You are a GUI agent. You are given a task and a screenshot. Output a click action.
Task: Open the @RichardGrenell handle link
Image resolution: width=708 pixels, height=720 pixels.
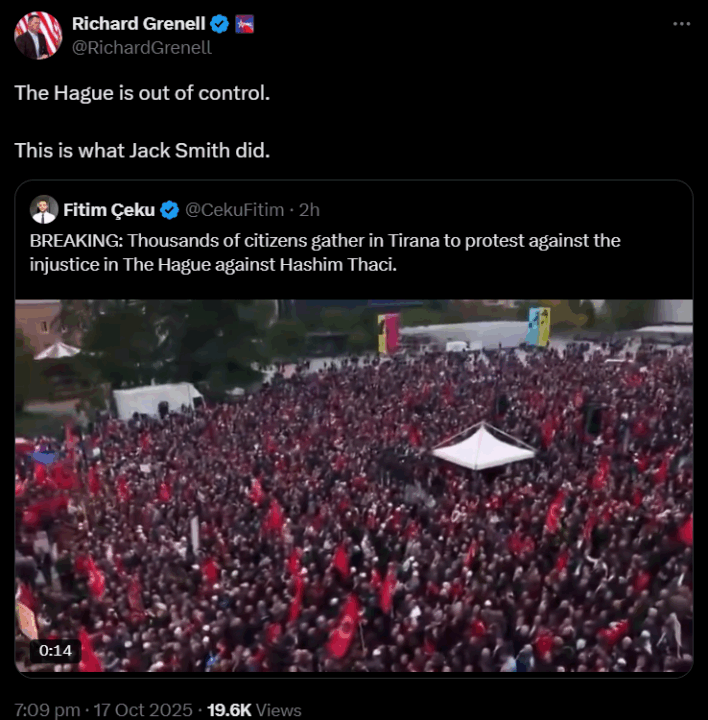pos(142,48)
